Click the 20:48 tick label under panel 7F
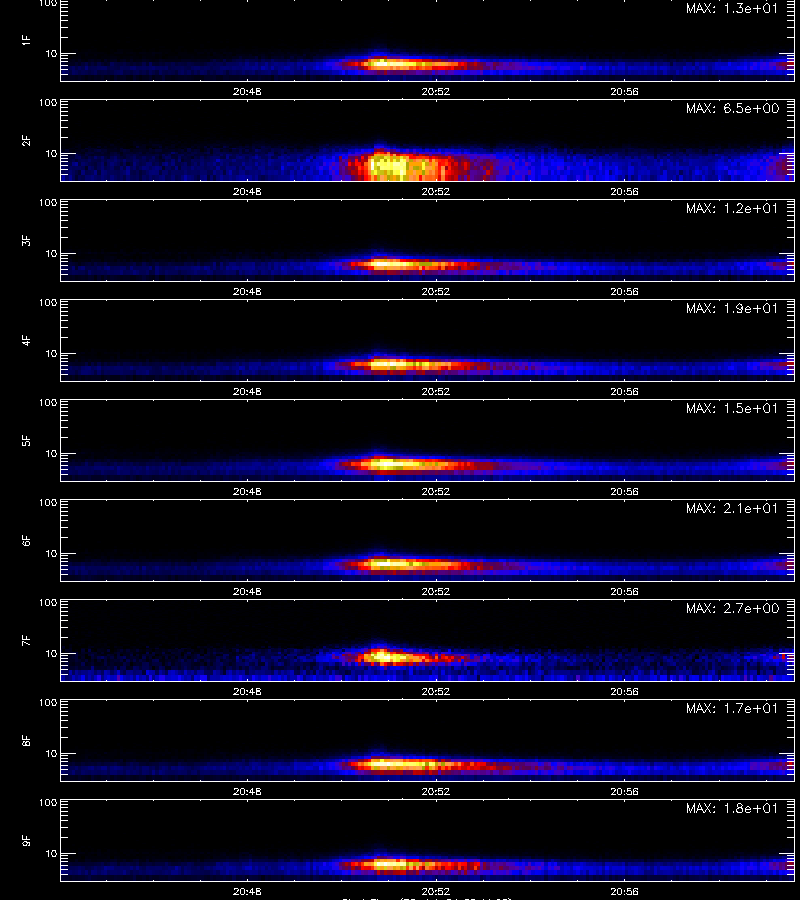This screenshot has width=800, height=900. coord(247,691)
